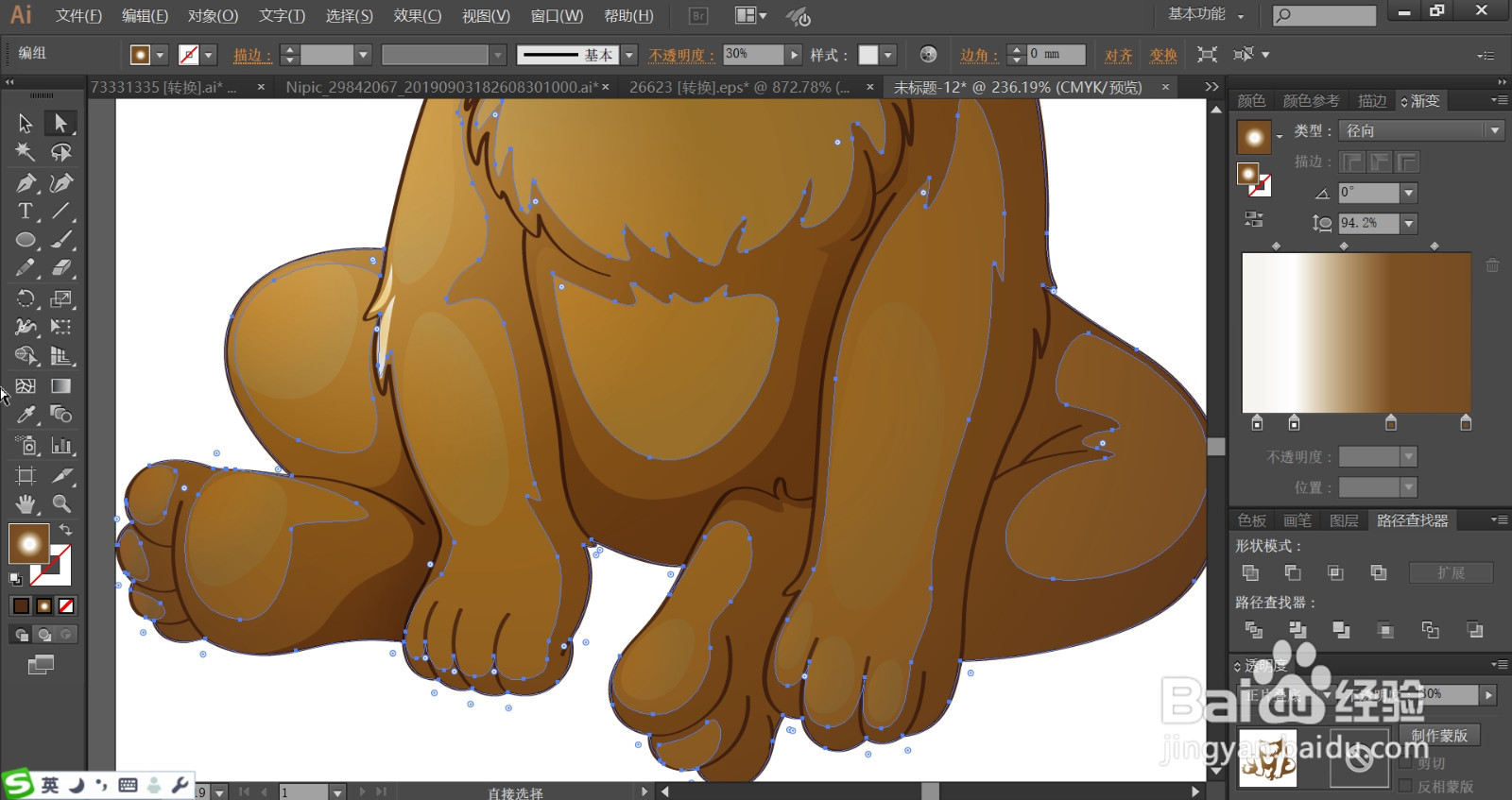
Task: Set paint mode to None
Action: point(66,605)
